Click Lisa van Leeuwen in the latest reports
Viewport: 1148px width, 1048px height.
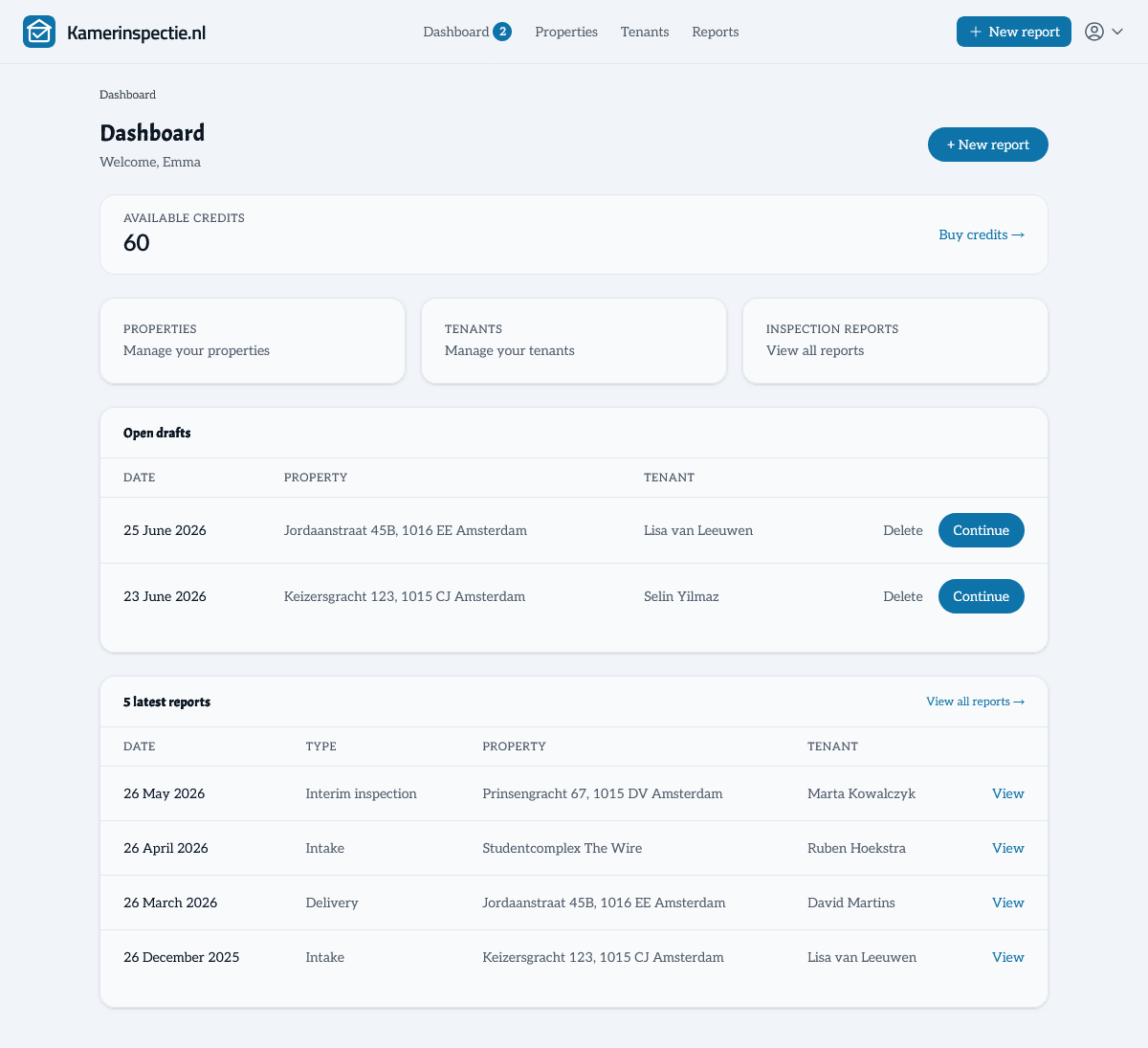tap(862, 957)
